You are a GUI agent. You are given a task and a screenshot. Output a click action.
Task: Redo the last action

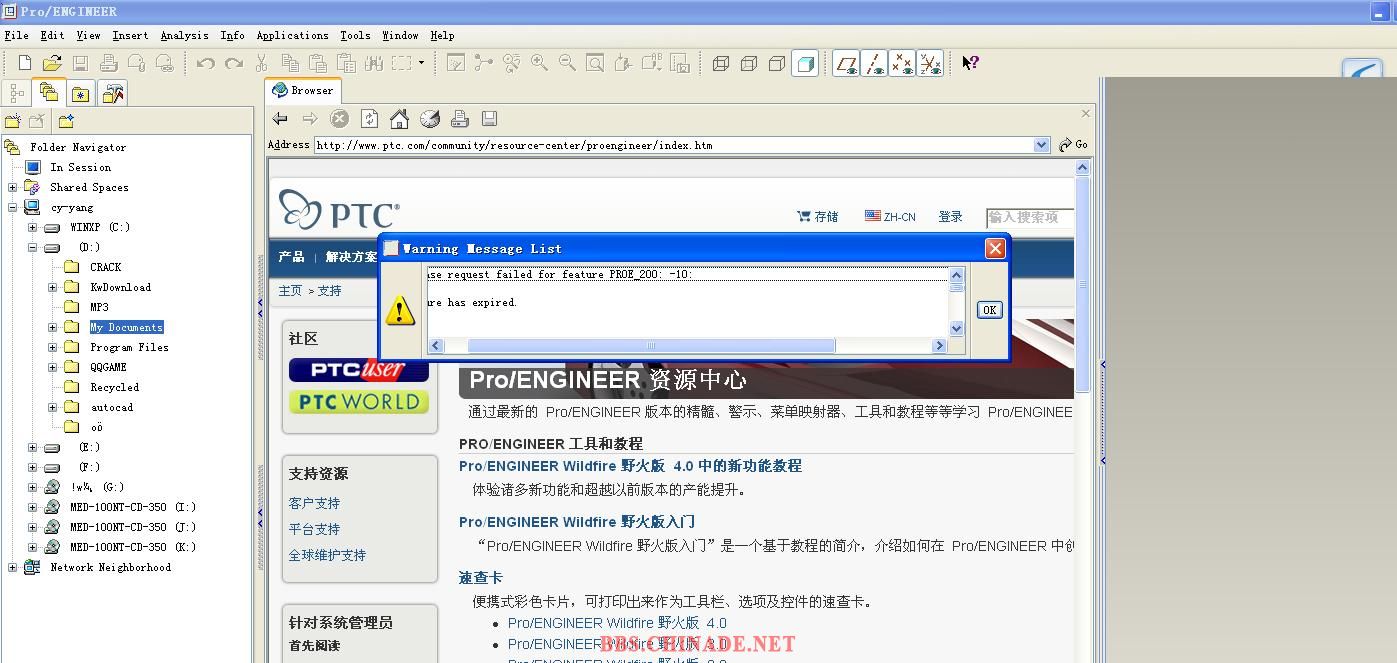point(234,63)
